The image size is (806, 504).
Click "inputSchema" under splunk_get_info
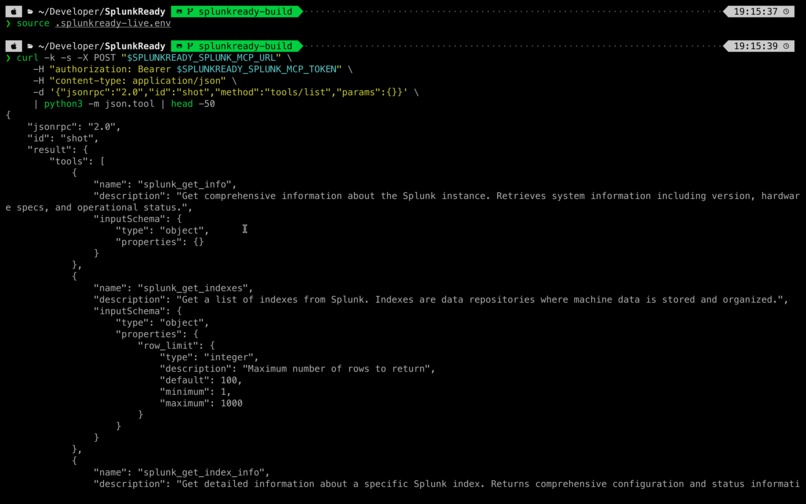(132, 219)
